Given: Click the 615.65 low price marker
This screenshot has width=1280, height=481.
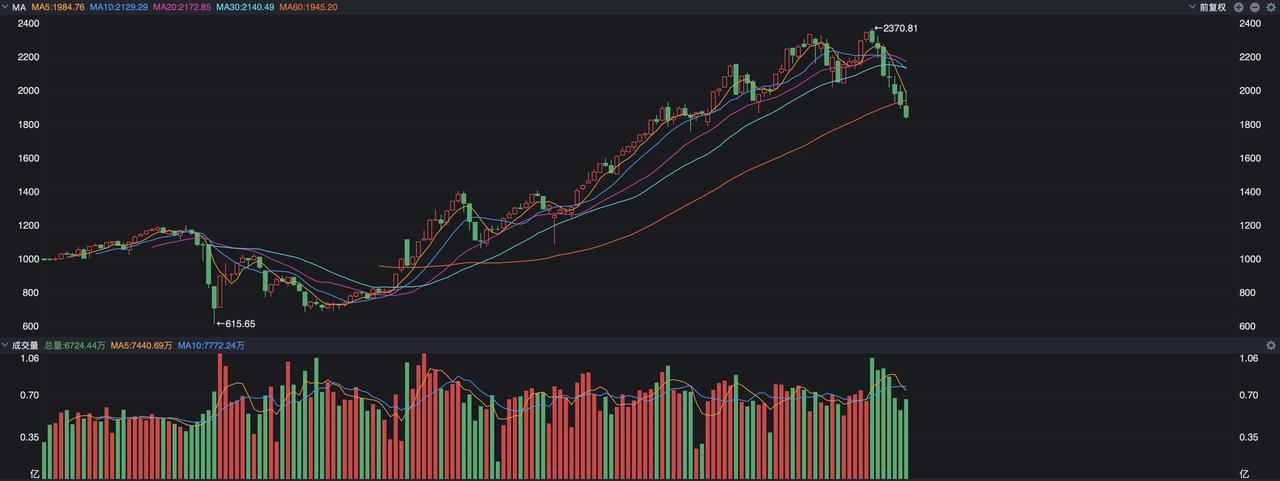Looking at the screenshot, I should coord(235,323).
